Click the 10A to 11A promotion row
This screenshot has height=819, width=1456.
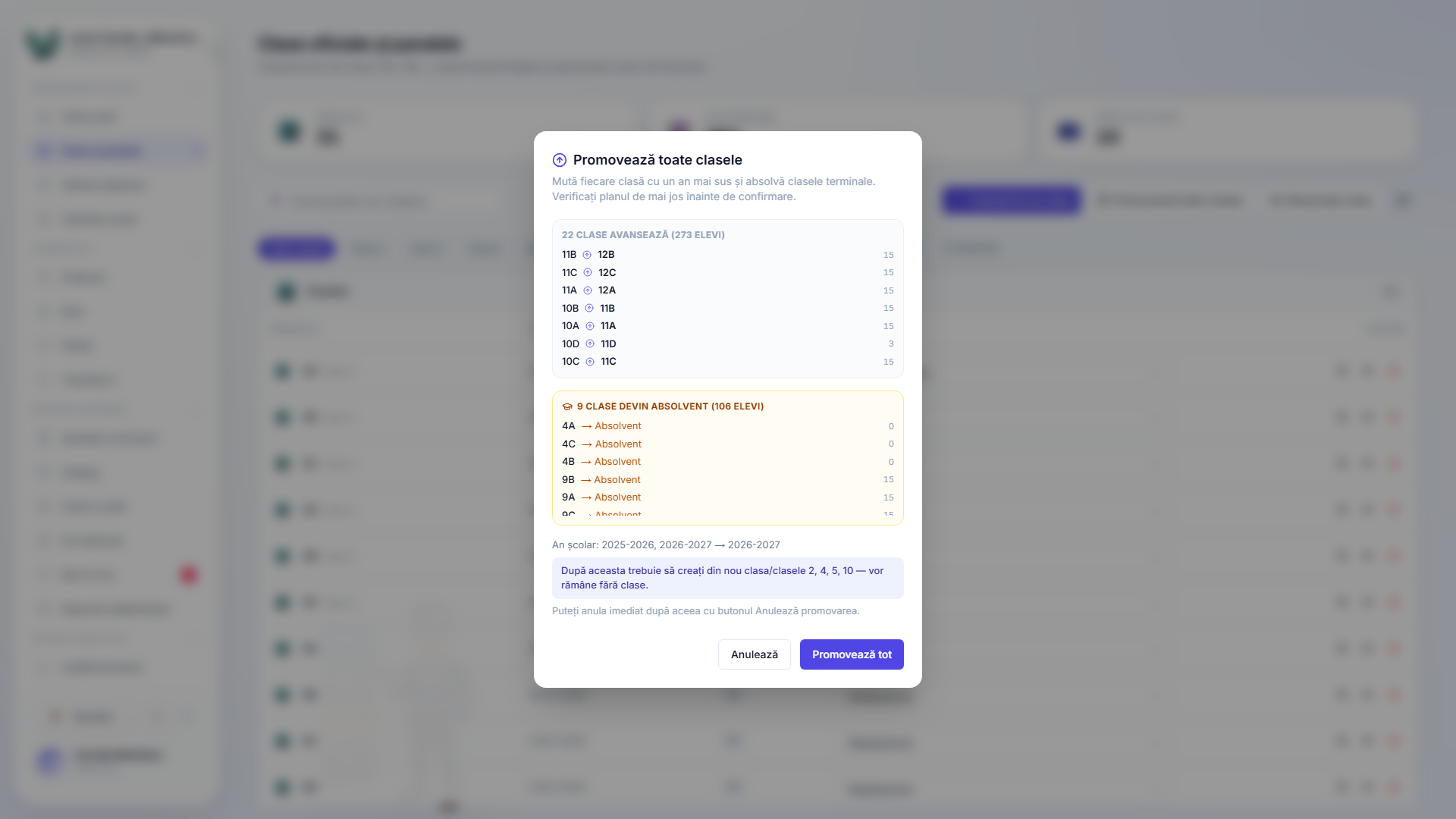(728, 326)
